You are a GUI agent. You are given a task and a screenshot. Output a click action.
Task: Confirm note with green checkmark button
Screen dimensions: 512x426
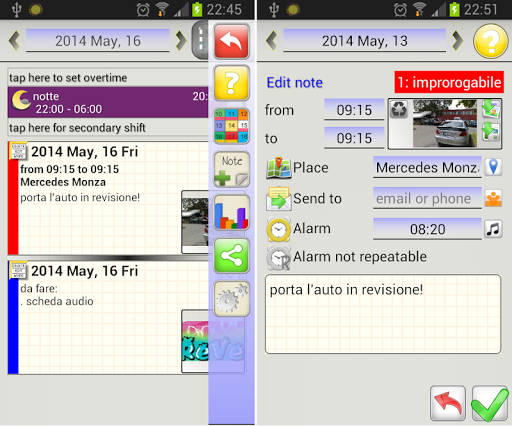490,403
